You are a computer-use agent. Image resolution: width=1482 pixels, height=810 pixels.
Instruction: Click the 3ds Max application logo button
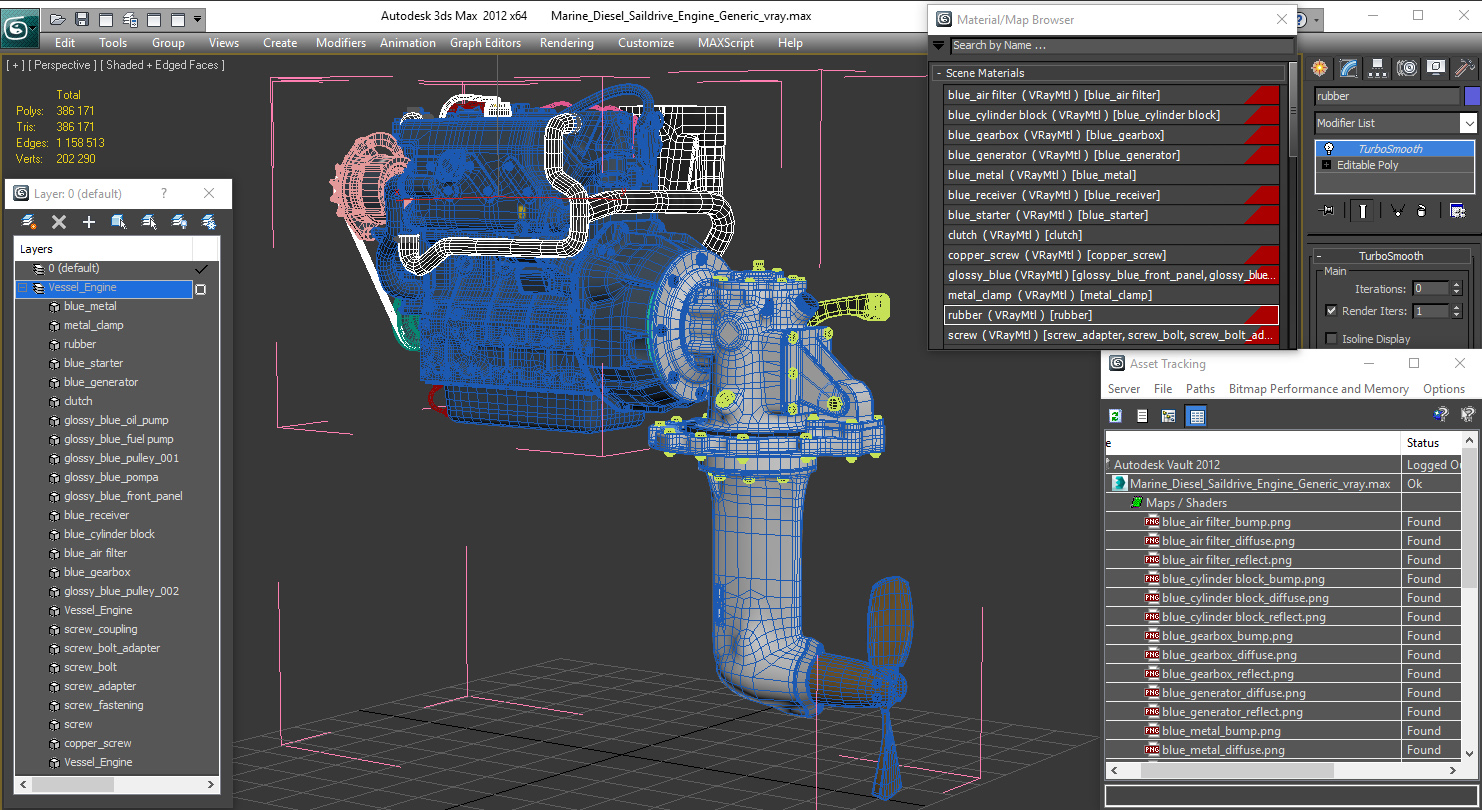[20, 26]
